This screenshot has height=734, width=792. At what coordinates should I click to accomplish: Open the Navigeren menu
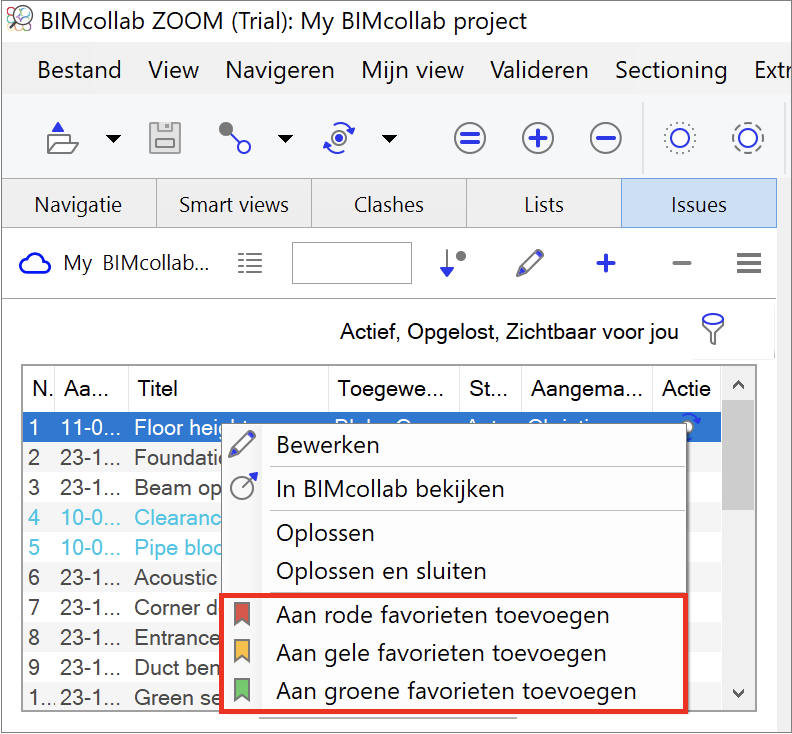(280, 70)
